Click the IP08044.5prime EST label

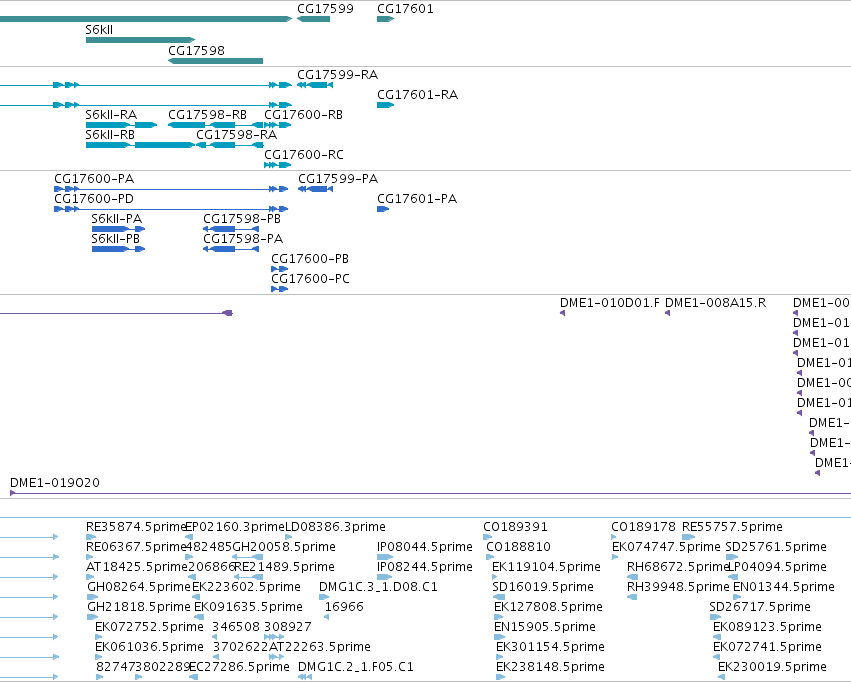pos(425,547)
